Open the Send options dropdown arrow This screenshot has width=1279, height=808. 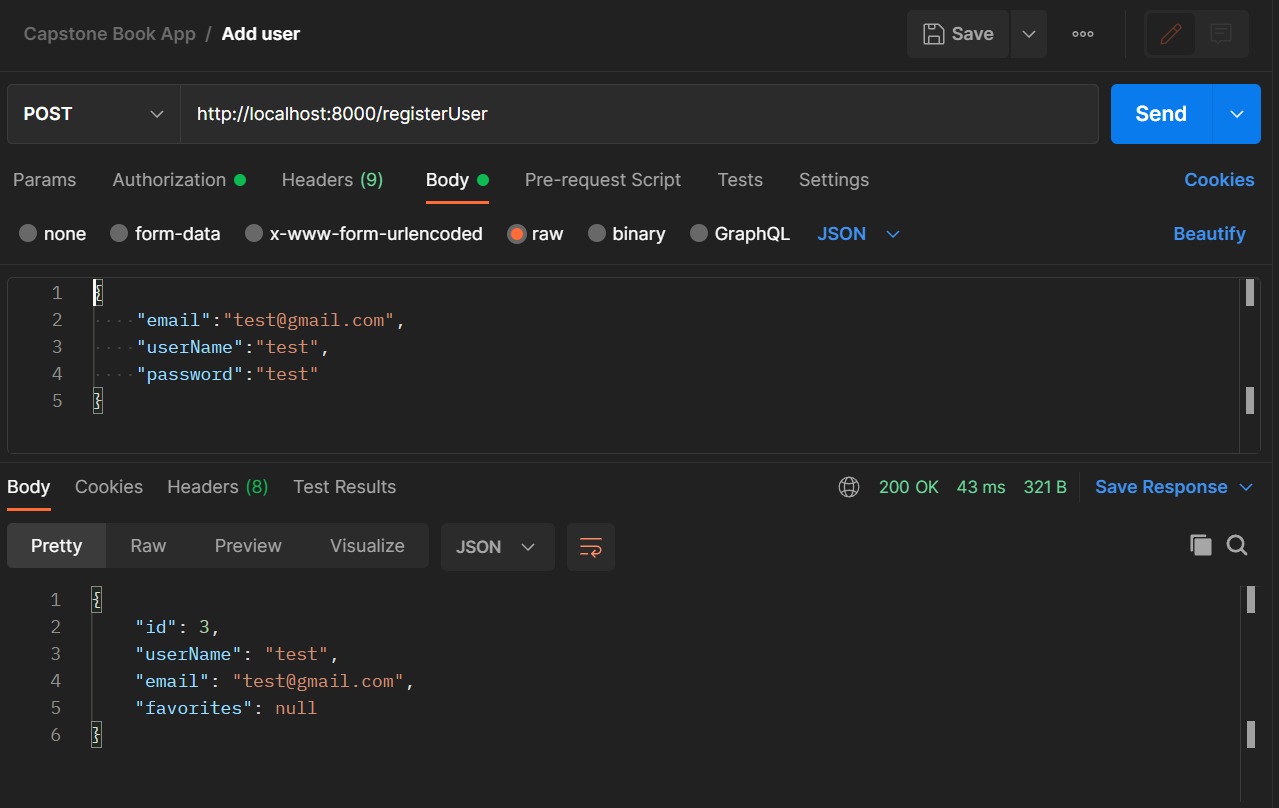pyautogui.click(x=1237, y=114)
